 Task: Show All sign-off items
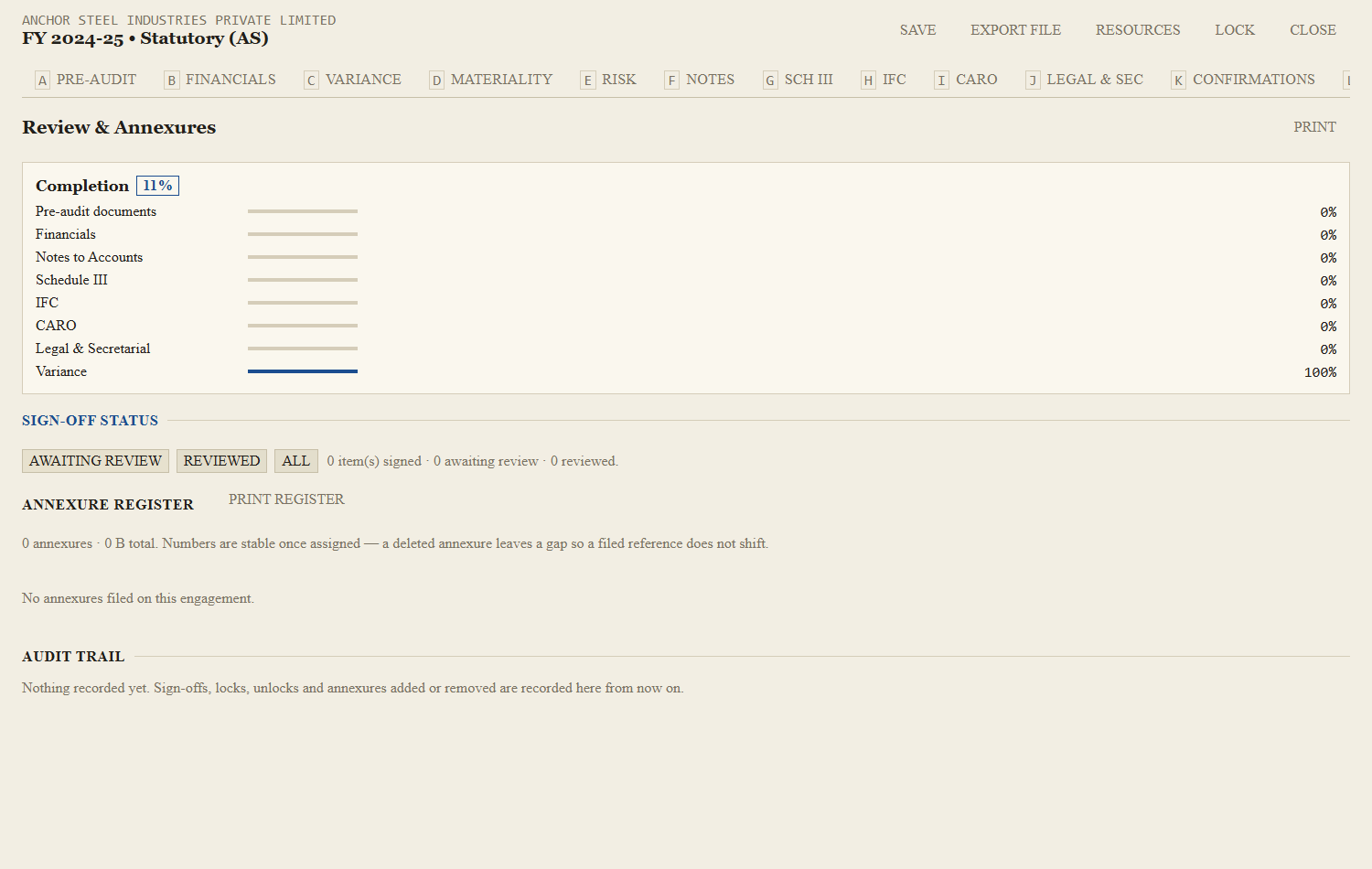coord(295,461)
